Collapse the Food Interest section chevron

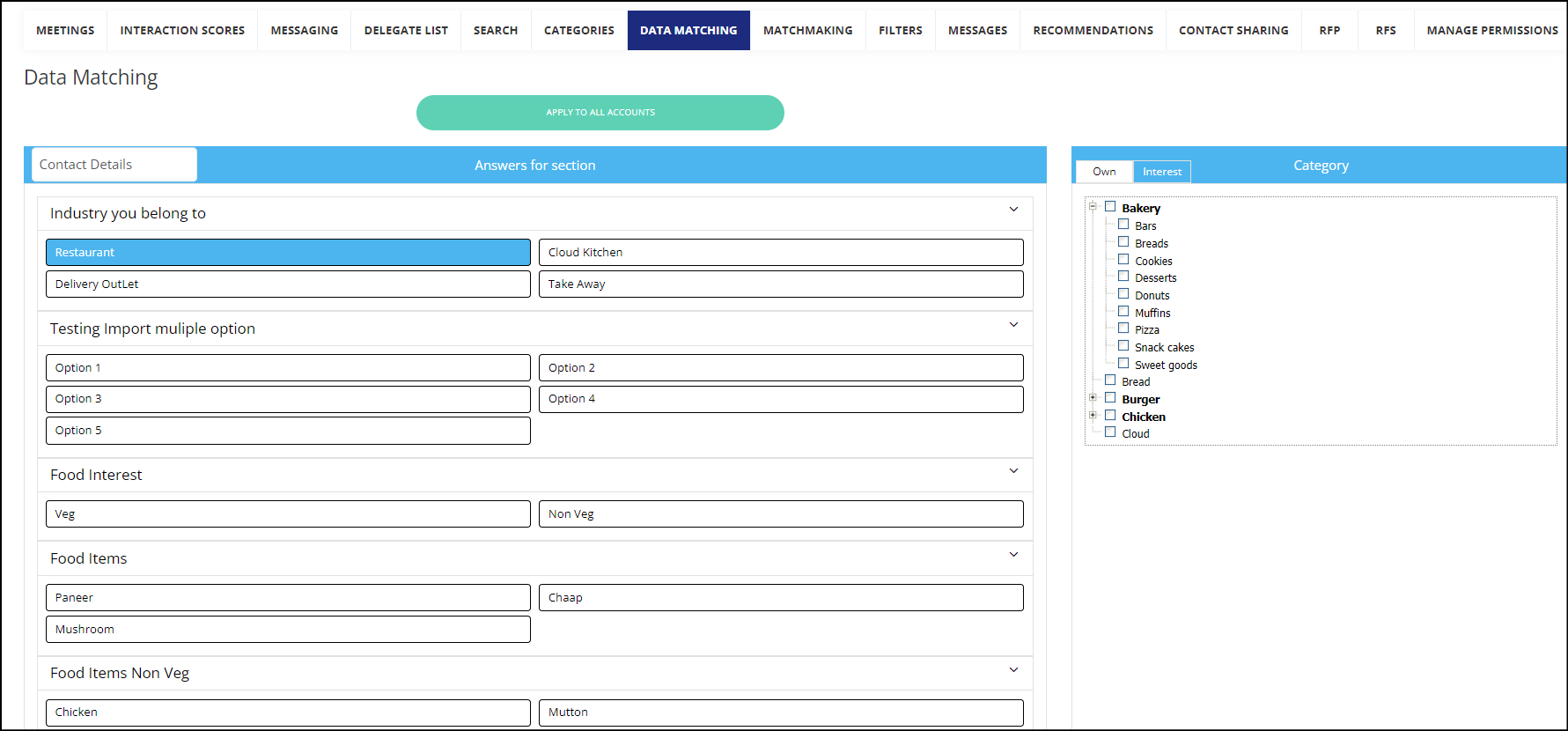[x=1013, y=471]
